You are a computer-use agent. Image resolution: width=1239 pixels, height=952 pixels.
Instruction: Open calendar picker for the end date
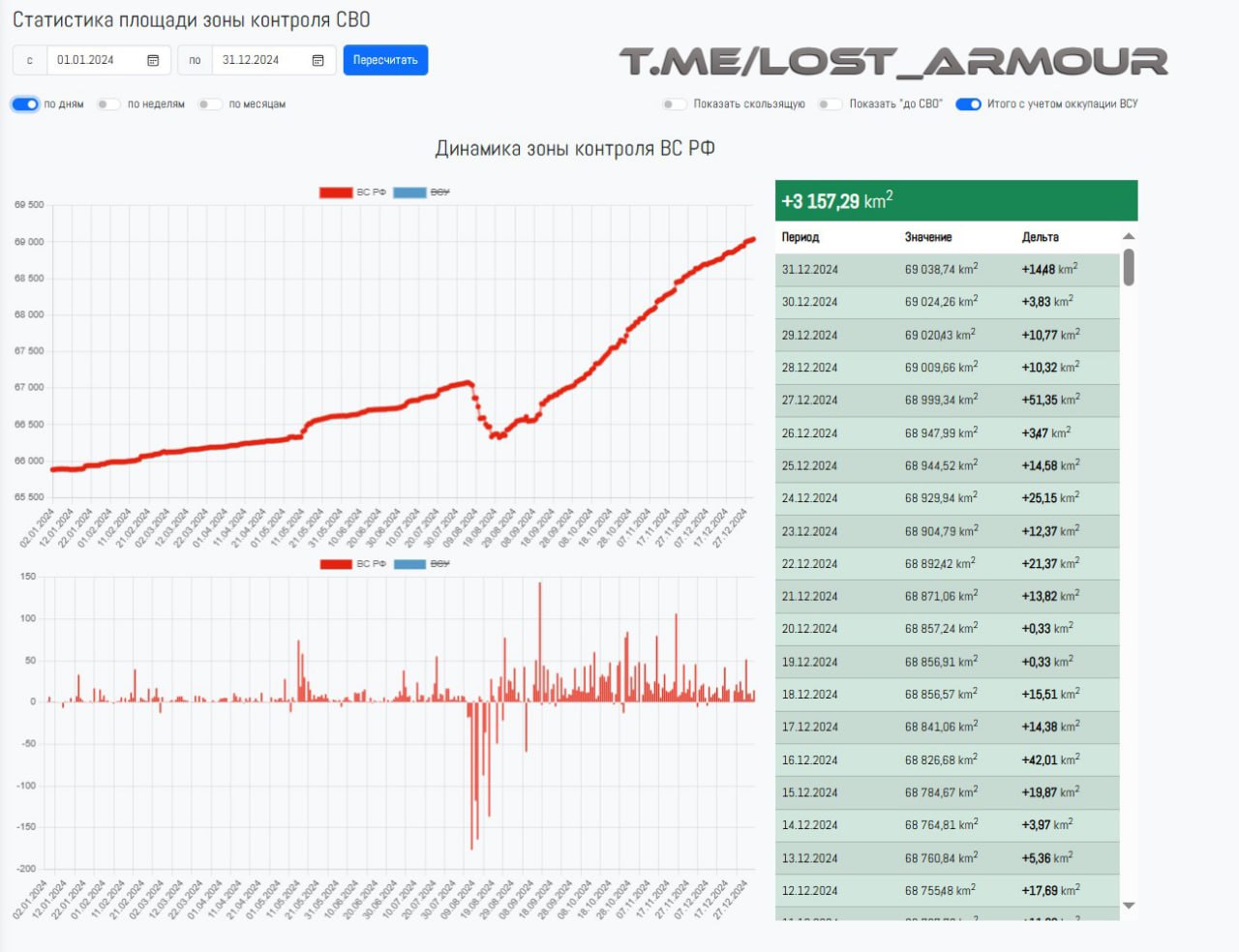[317, 60]
